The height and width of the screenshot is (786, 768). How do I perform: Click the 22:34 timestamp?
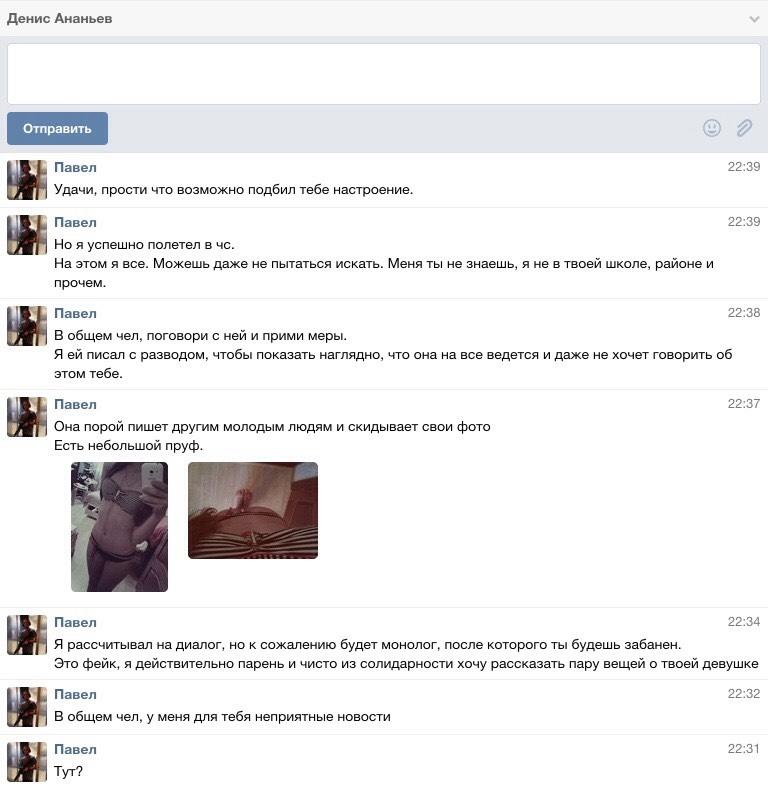744,622
